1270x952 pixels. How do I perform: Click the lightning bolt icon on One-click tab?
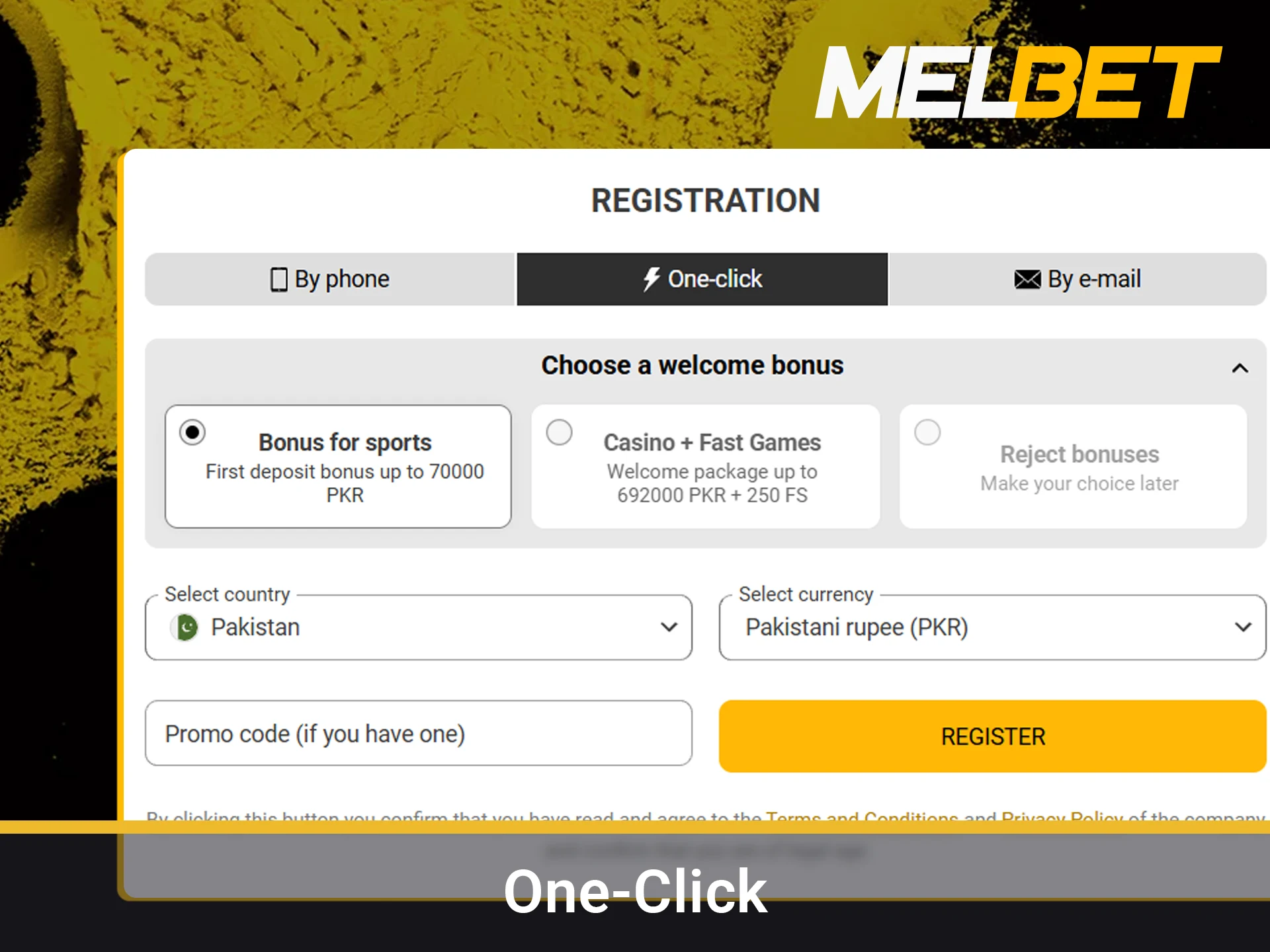[x=651, y=279]
